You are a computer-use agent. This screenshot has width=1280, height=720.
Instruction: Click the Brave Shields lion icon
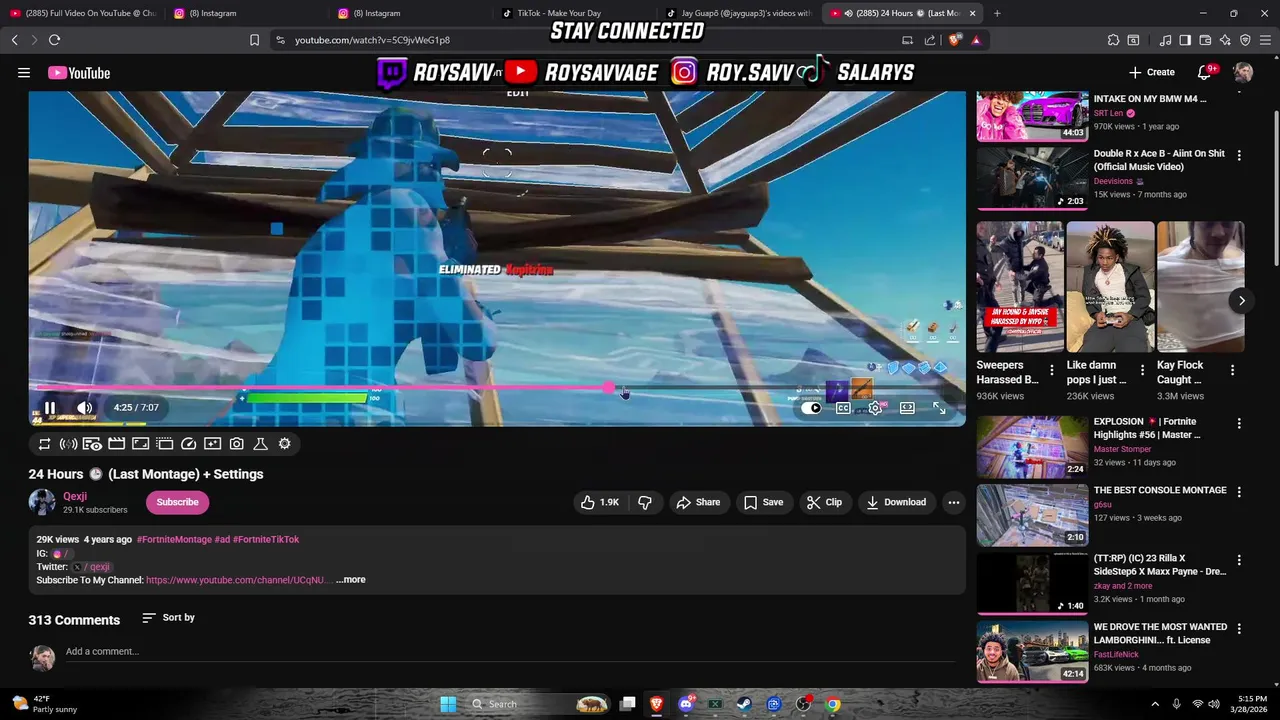tap(953, 40)
